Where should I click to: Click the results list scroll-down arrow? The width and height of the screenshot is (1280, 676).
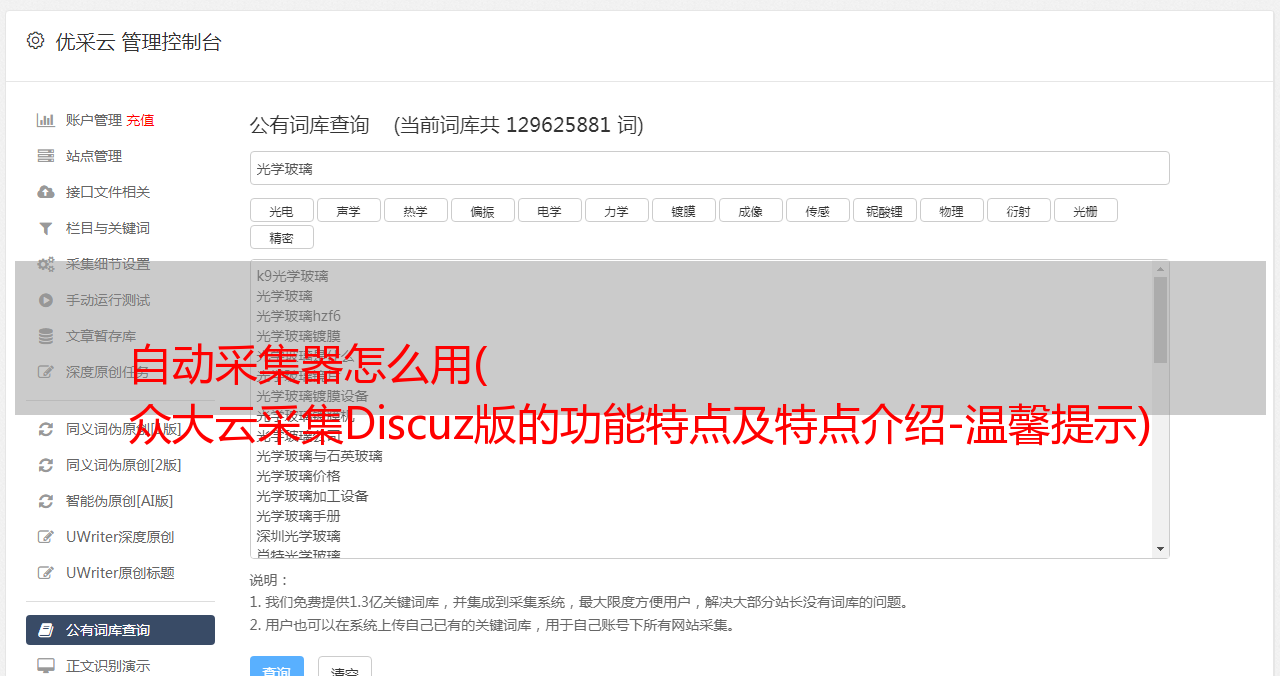pos(1160,549)
